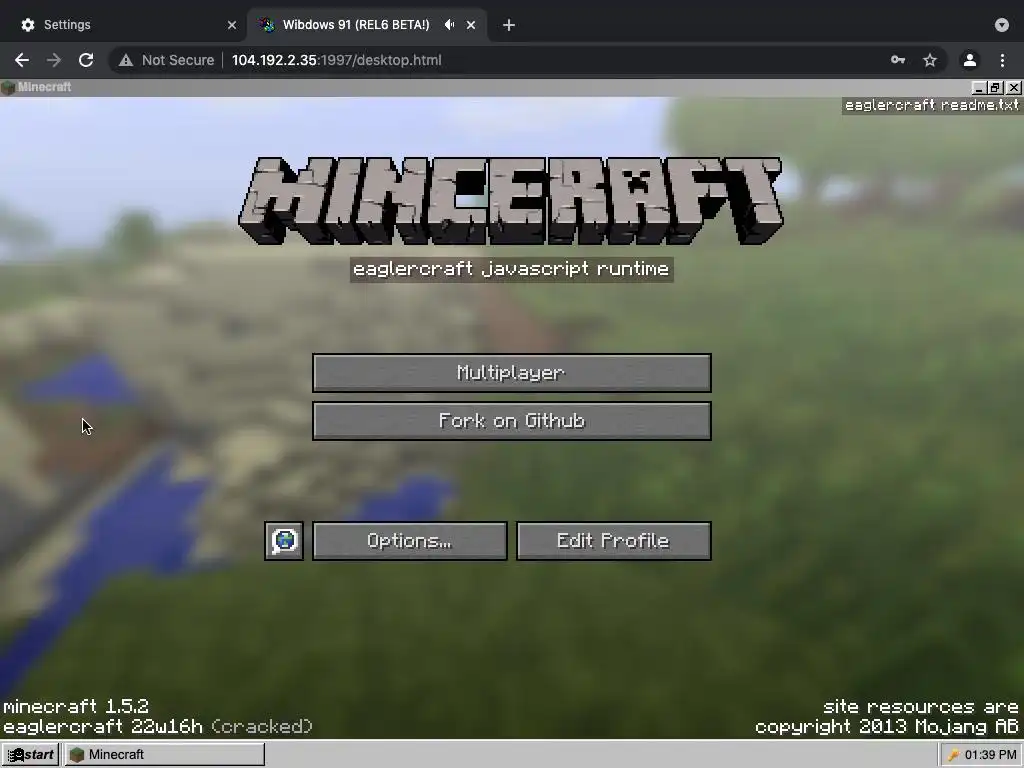Close the Wibdows 91 tab
Image resolution: width=1024 pixels, height=768 pixels.
471,25
